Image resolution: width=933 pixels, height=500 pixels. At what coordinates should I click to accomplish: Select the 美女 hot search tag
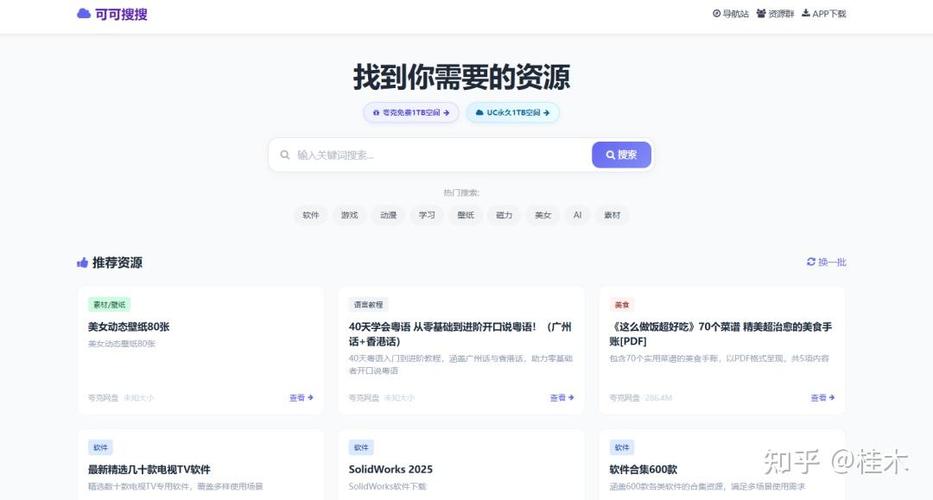pos(543,215)
